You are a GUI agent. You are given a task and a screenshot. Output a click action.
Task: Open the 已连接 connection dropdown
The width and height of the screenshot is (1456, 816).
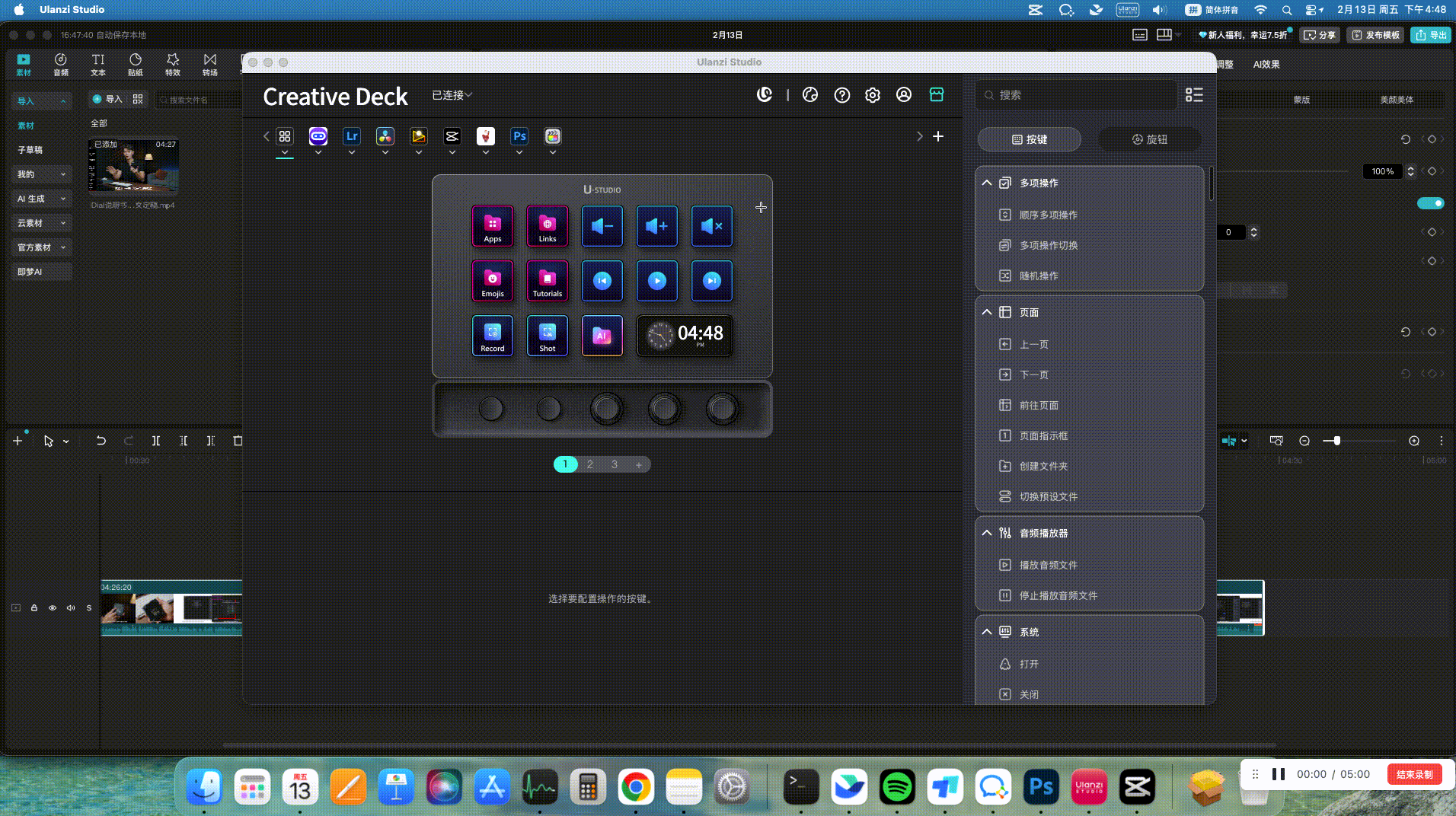[452, 95]
